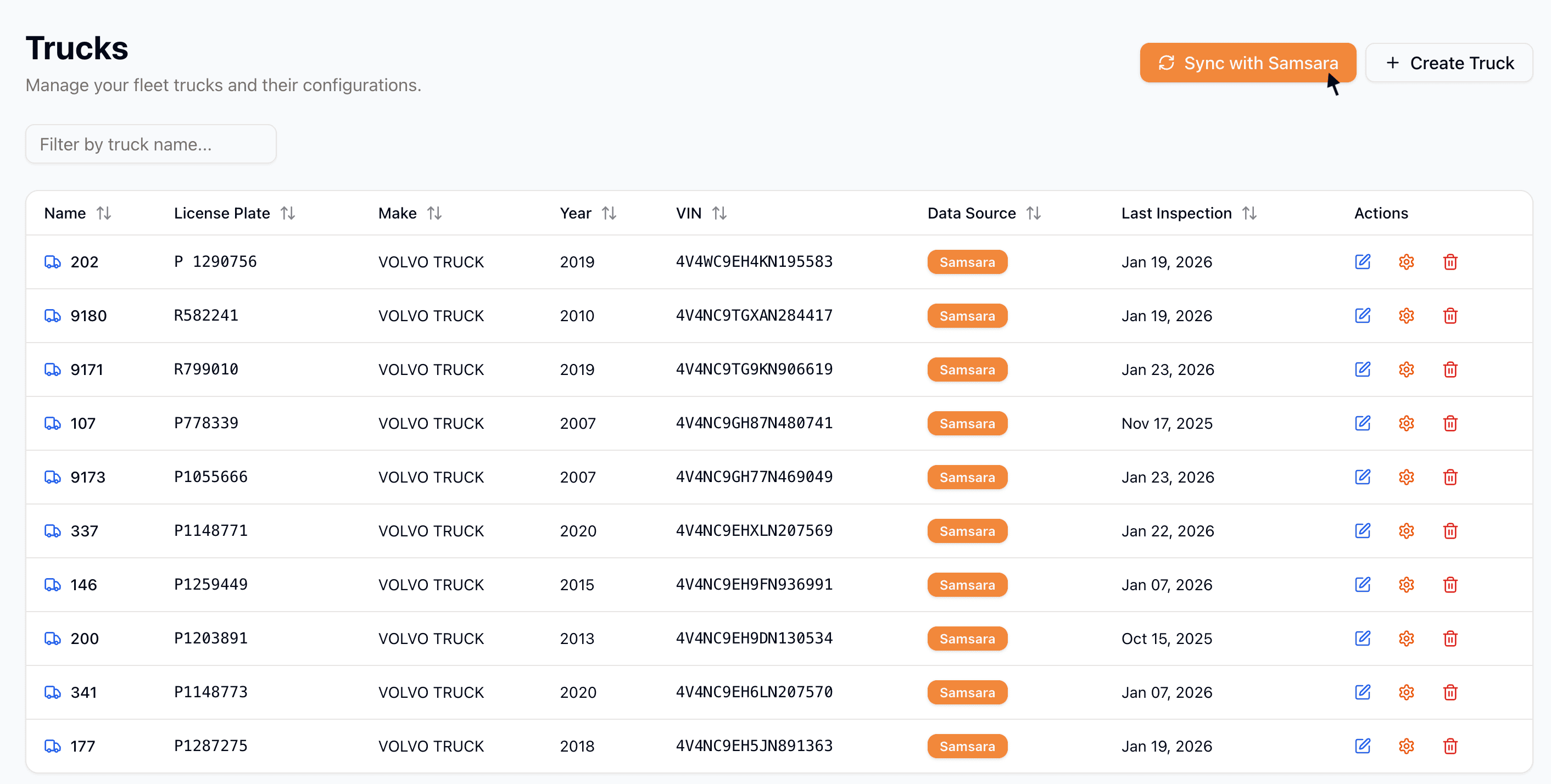Sort trucks by Year column
The image size is (1551, 784).
click(609, 213)
